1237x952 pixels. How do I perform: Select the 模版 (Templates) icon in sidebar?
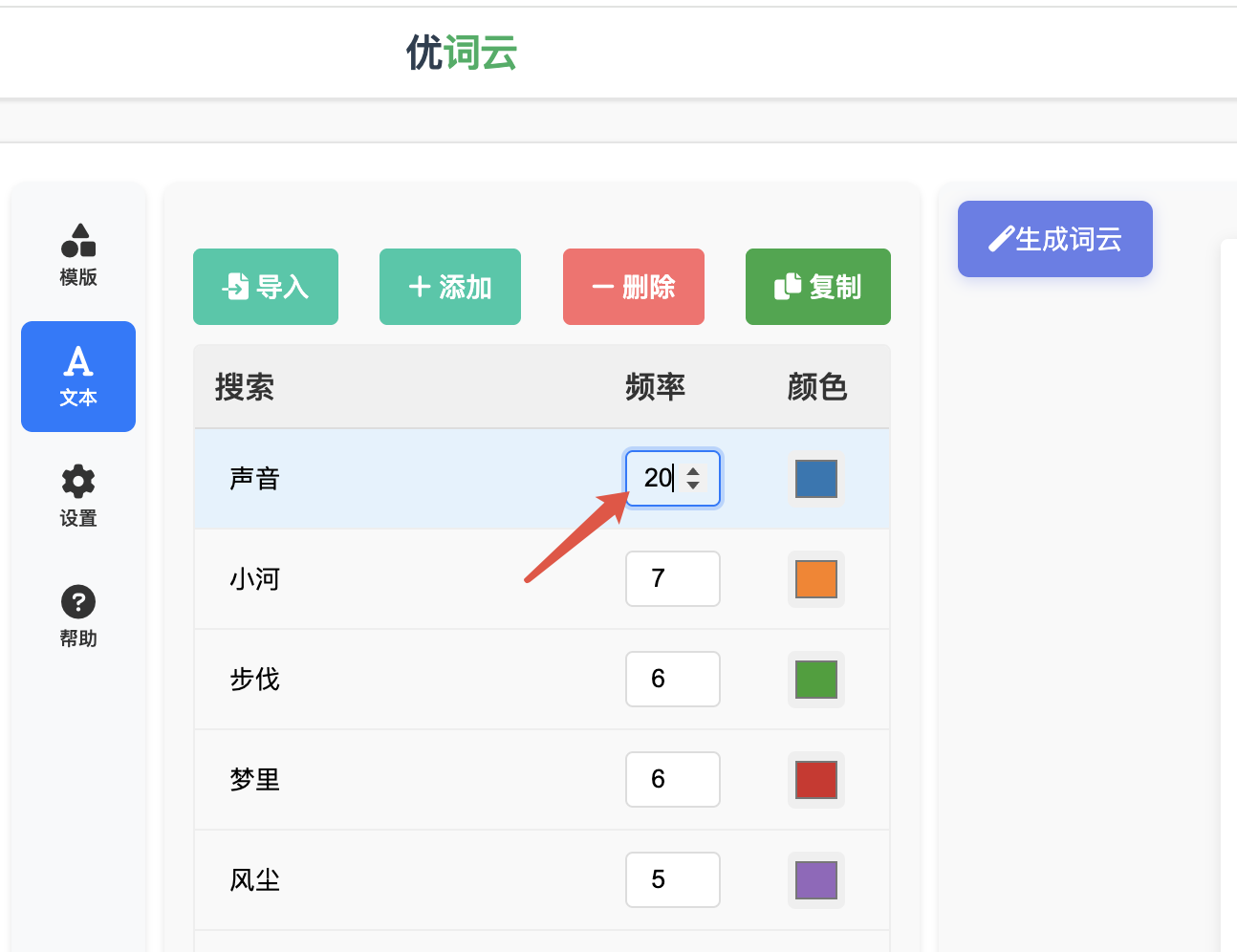pos(77,241)
